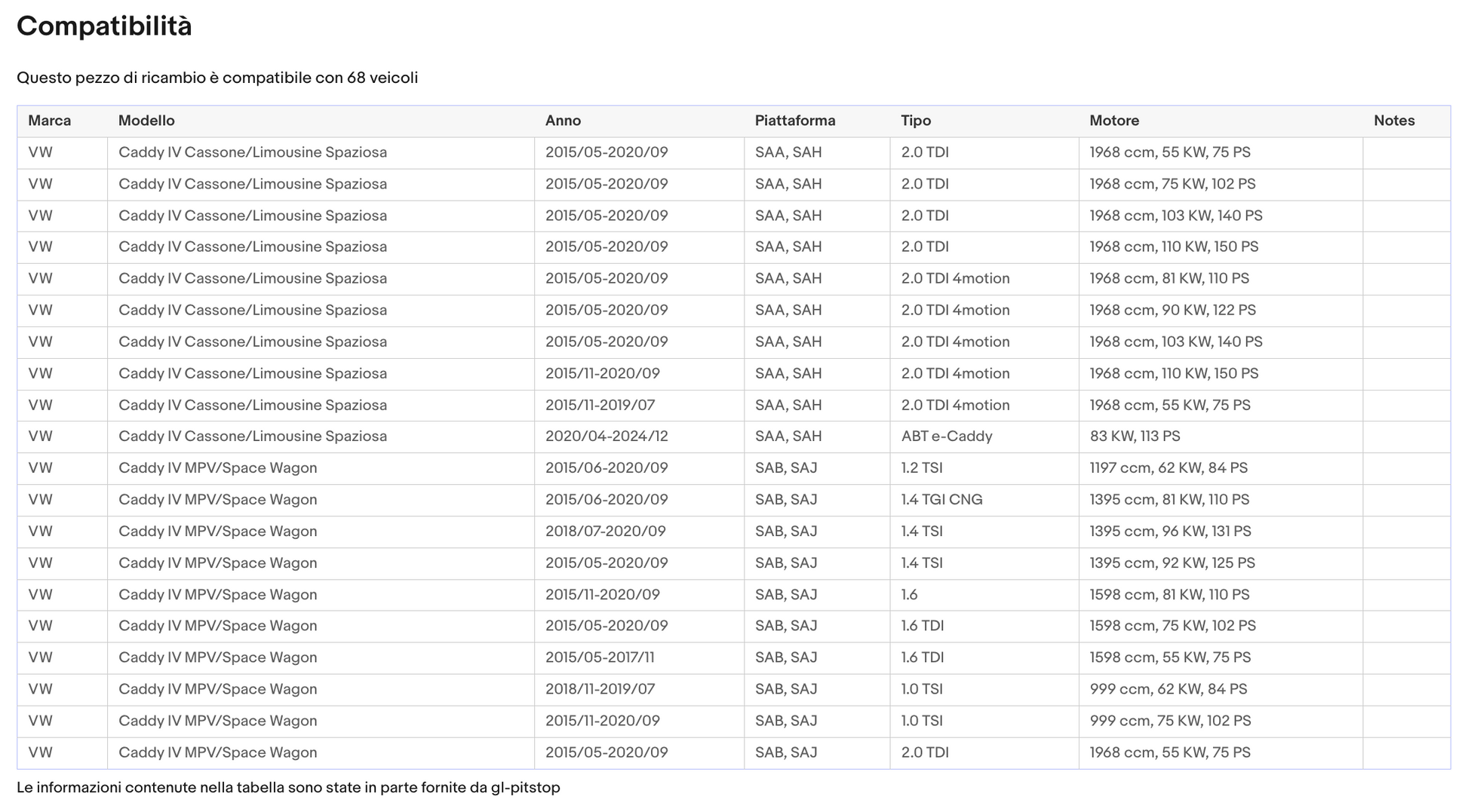This screenshot has height=812, width=1468.
Task: Click the Compatibilità heading
Action: click(x=104, y=26)
